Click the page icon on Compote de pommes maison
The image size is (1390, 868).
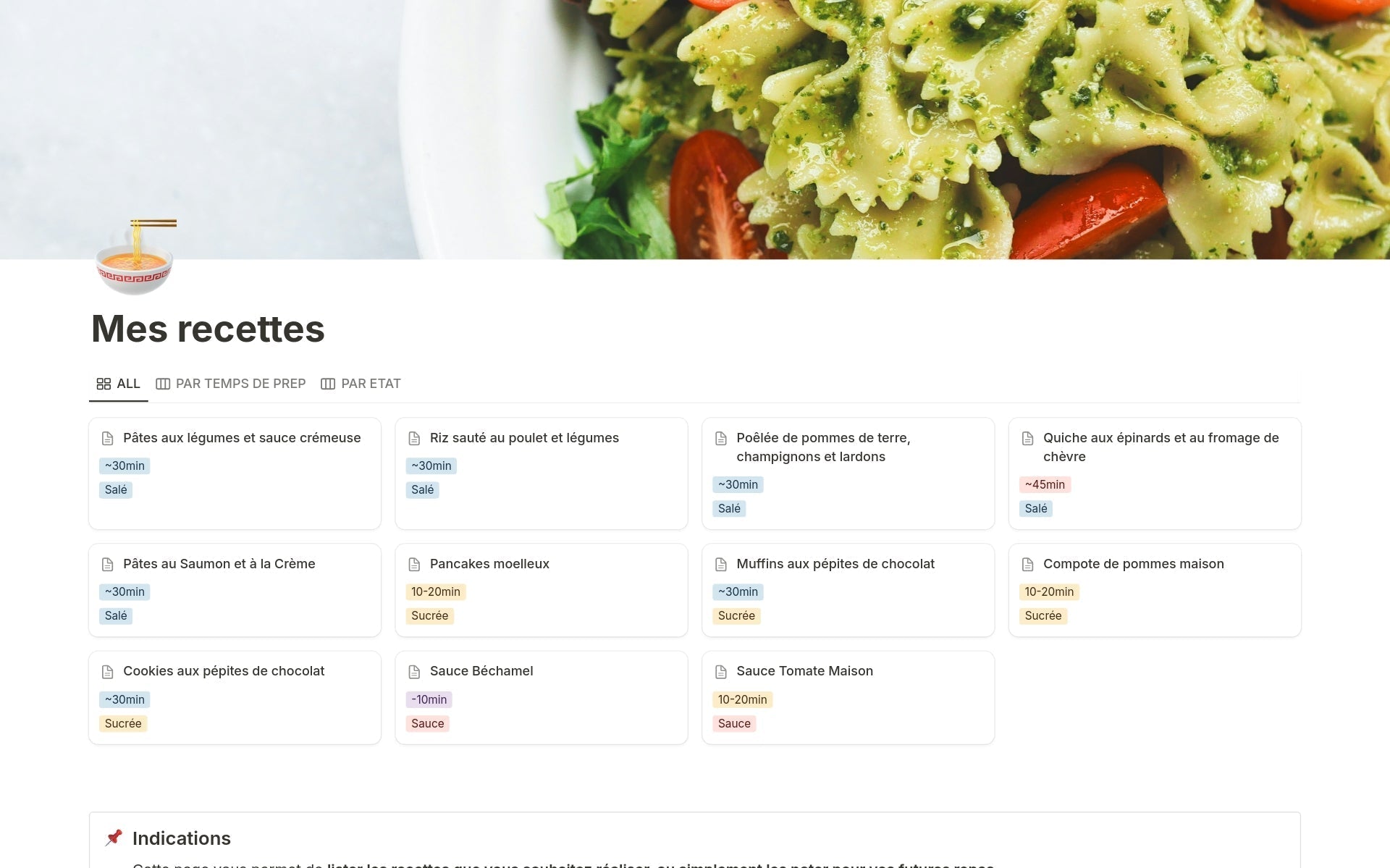pyautogui.click(x=1027, y=565)
